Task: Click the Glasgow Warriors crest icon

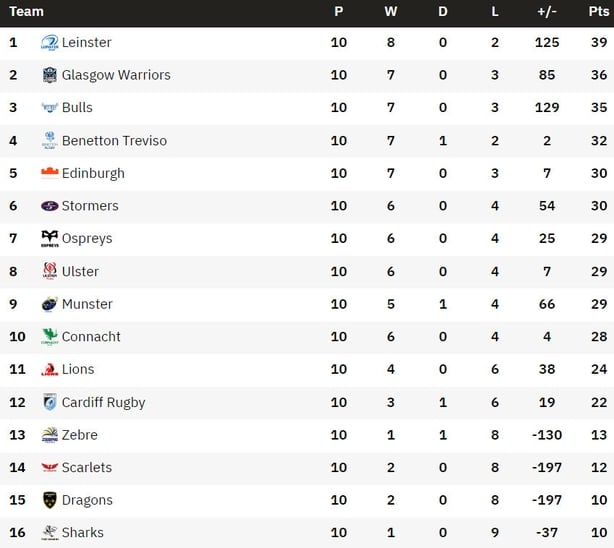Action: tap(50, 75)
